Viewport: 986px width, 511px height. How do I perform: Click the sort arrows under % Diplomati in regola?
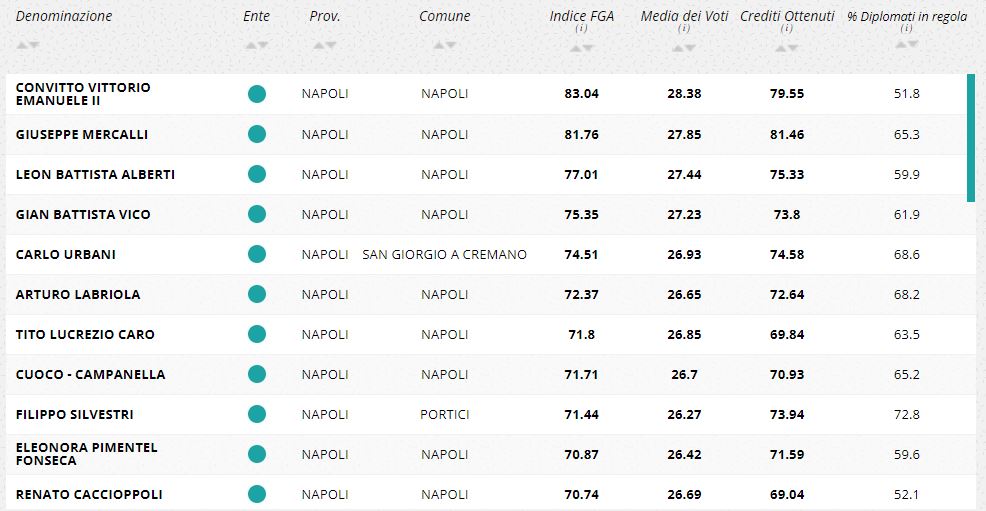pyautogui.click(x=906, y=45)
